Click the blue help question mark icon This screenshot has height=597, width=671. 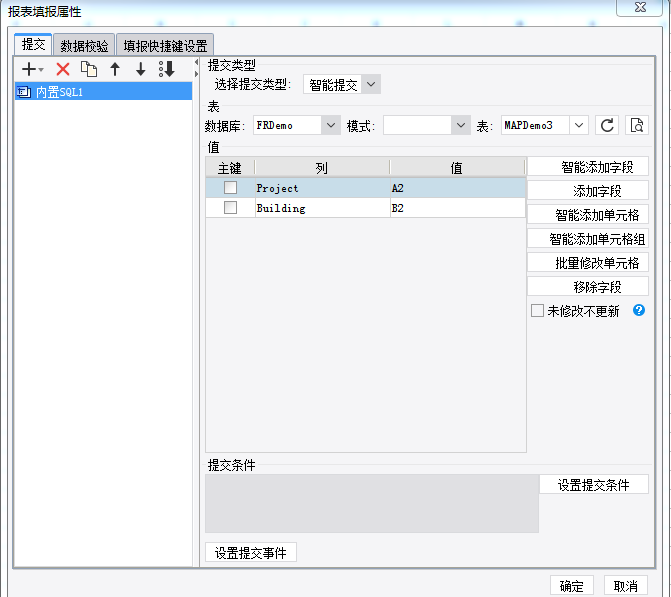point(639,311)
